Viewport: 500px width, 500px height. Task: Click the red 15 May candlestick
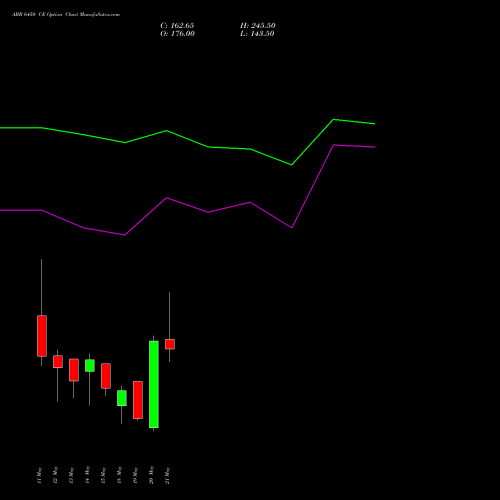pos(106,376)
